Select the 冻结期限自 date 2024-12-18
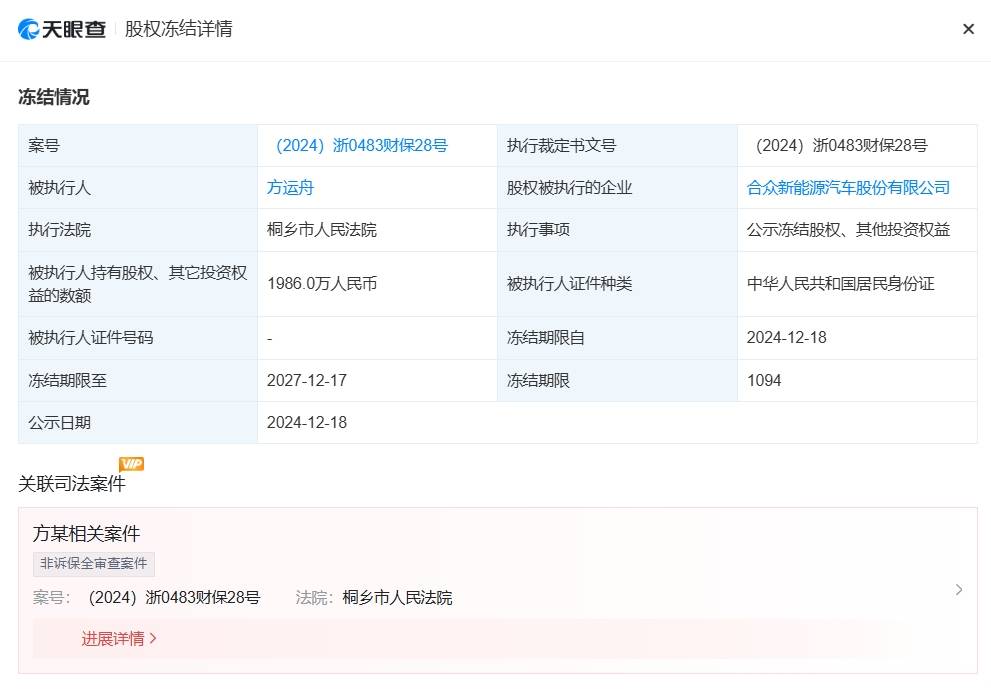The image size is (991, 689). click(x=786, y=338)
